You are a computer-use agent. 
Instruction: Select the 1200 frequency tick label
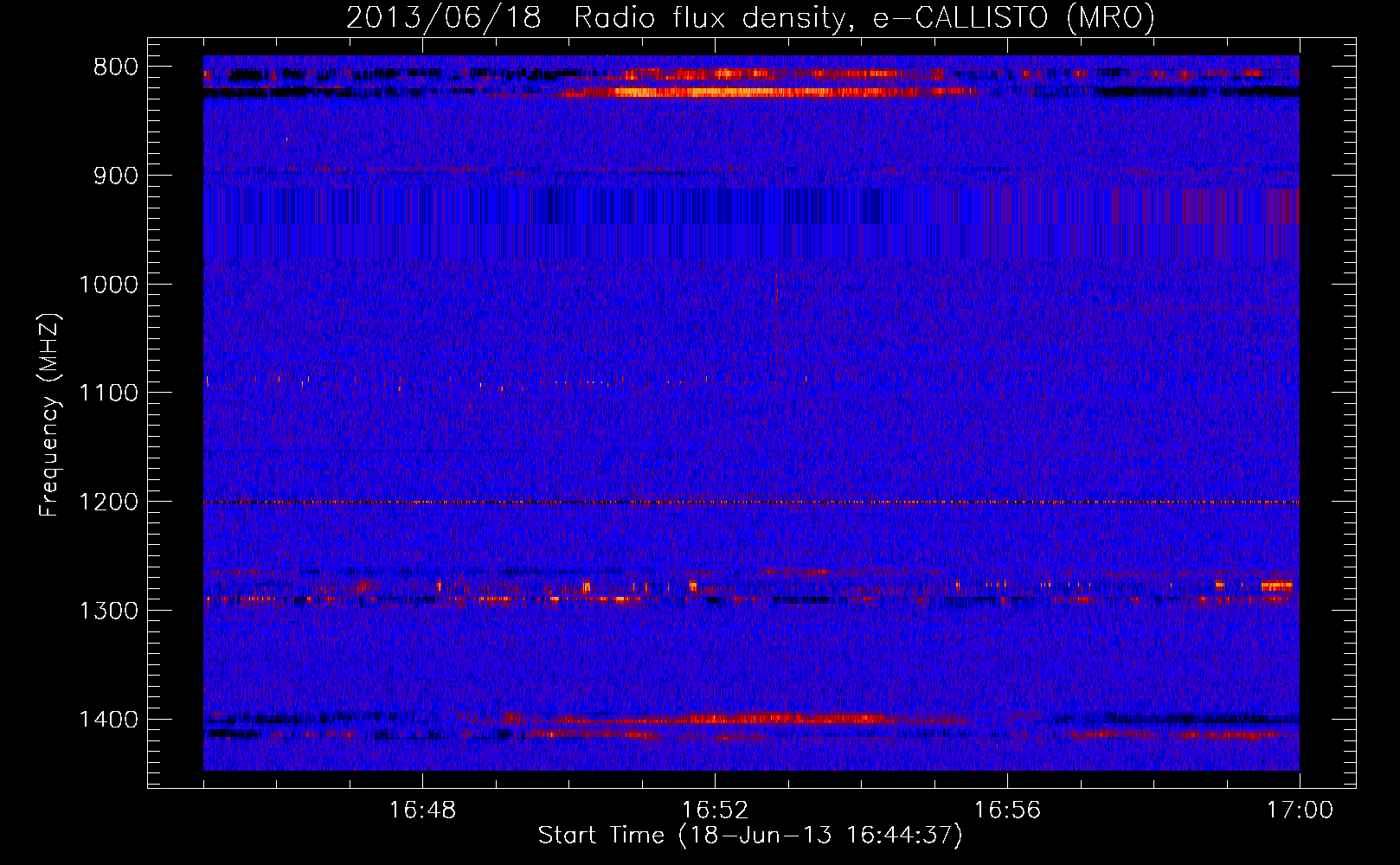click(109, 502)
